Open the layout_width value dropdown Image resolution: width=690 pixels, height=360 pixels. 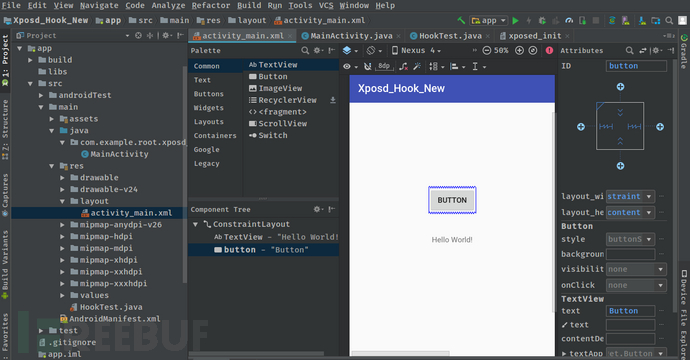[649, 196]
